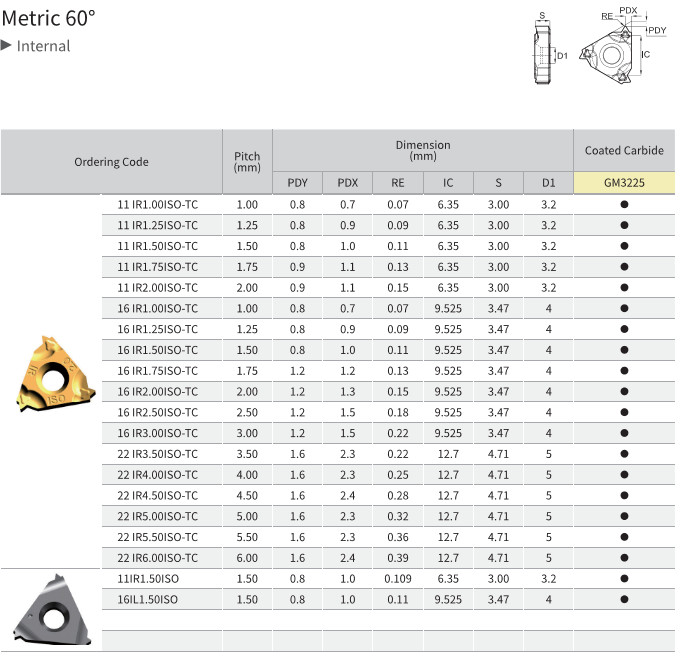Click the S column header
This screenshot has width=681, height=658.
tap(498, 182)
